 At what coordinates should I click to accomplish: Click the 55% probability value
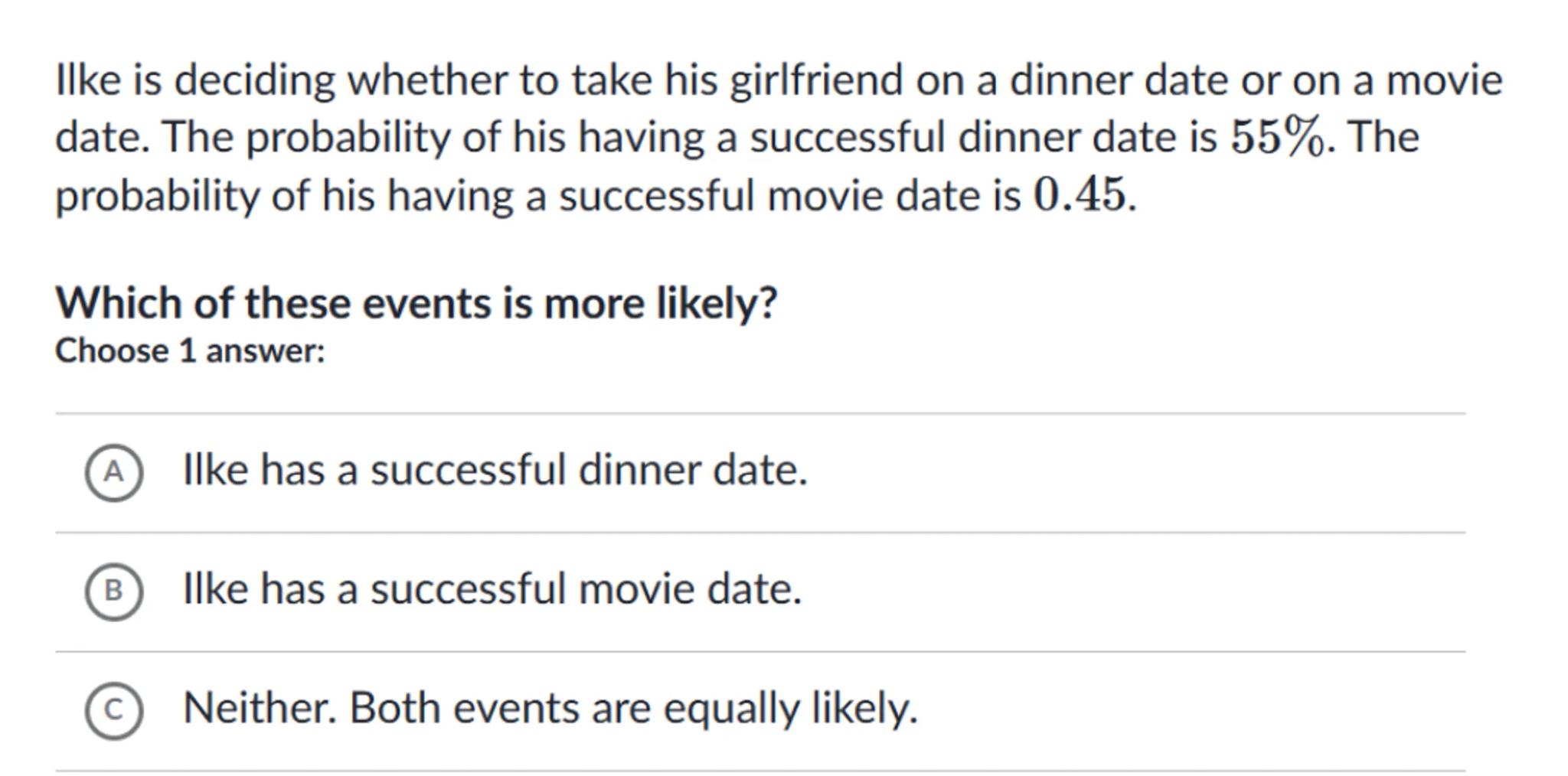click(x=1277, y=138)
